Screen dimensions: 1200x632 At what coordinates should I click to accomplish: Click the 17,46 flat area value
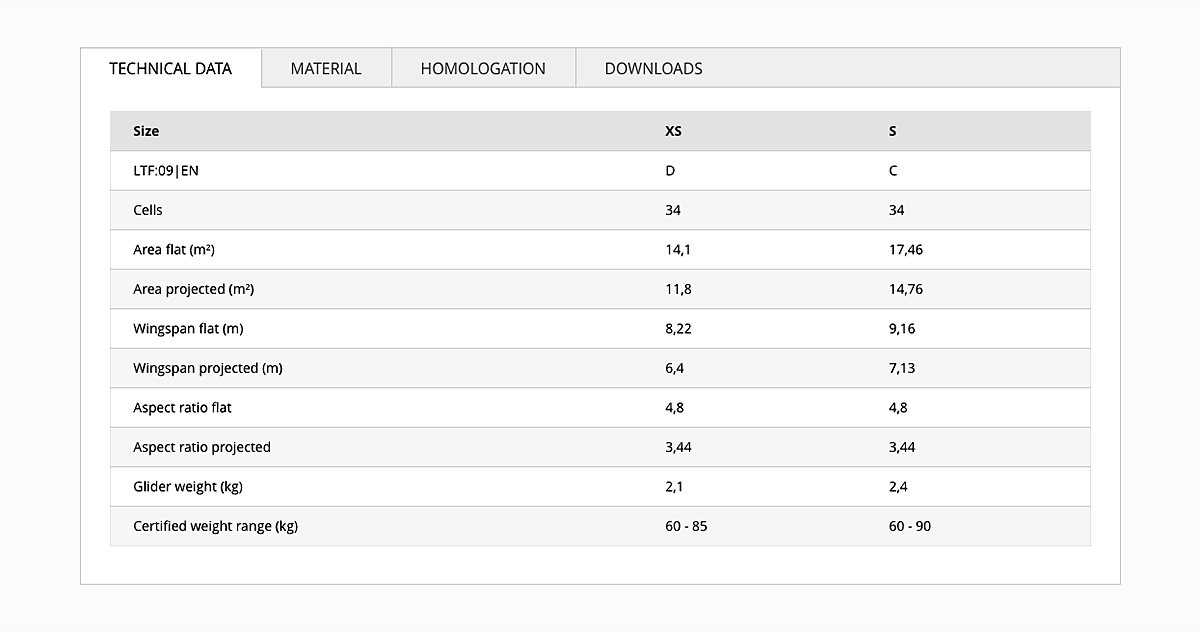tap(906, 250)
